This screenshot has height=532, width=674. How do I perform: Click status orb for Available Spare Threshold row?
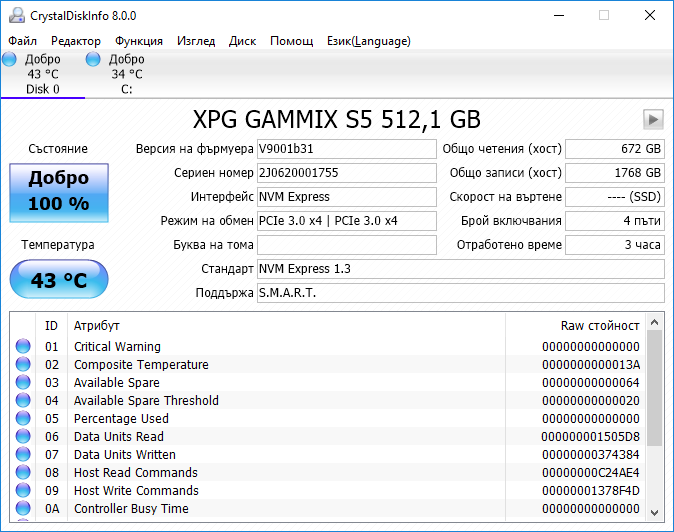point(23,400)
